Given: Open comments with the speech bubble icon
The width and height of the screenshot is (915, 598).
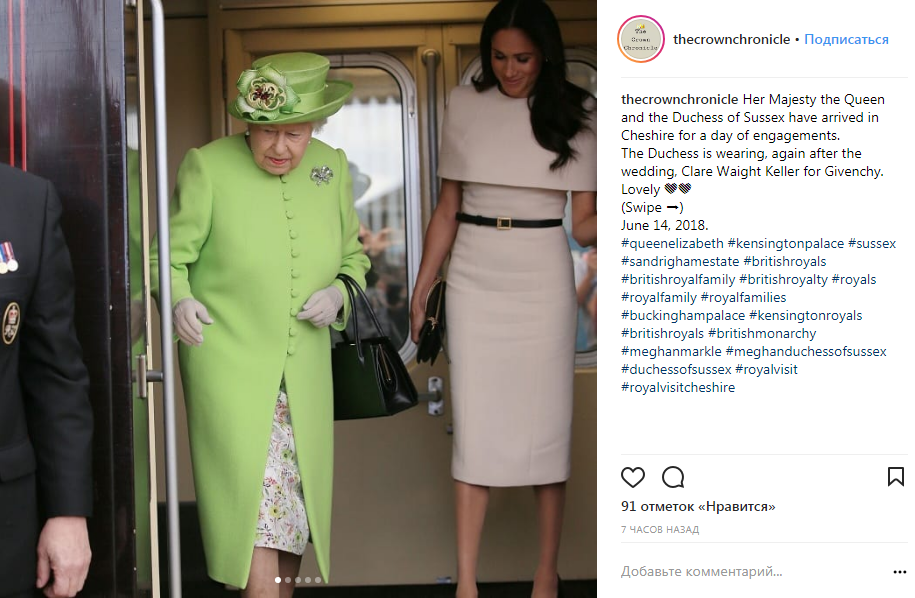Looking at the screenshot, I should (673, 477).
